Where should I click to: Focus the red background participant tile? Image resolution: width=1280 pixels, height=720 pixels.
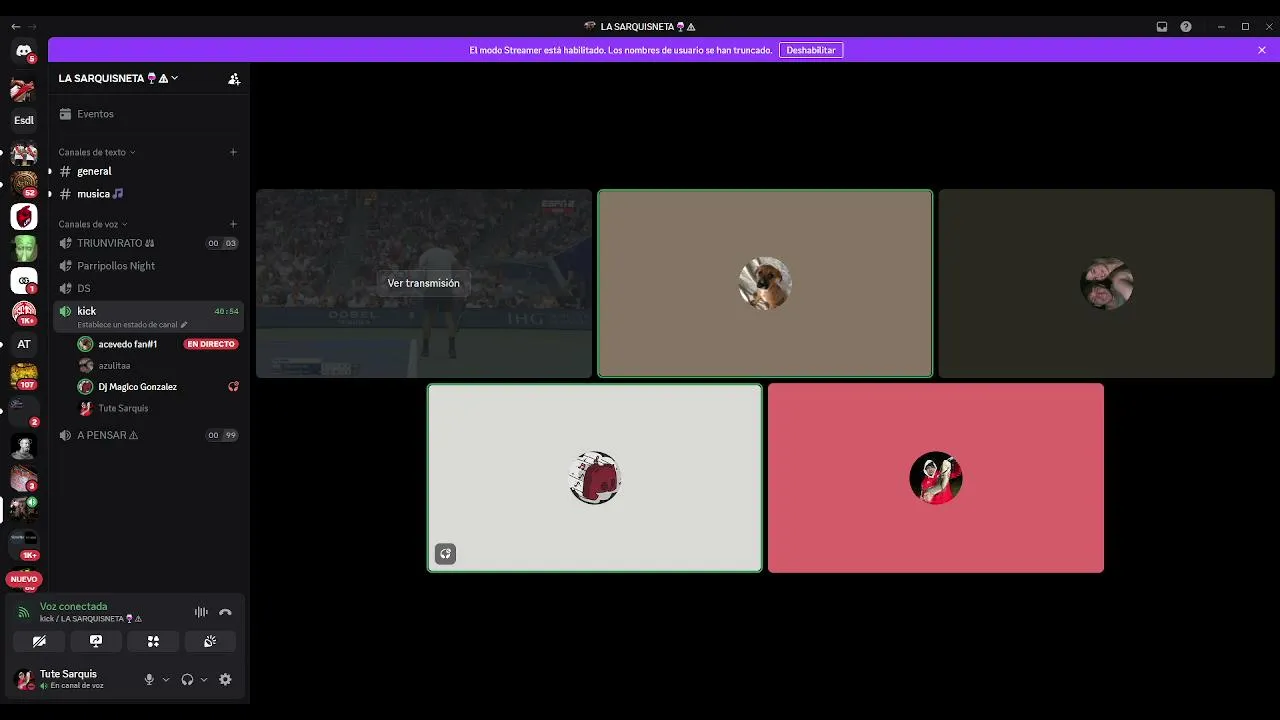tap(936, 478)
